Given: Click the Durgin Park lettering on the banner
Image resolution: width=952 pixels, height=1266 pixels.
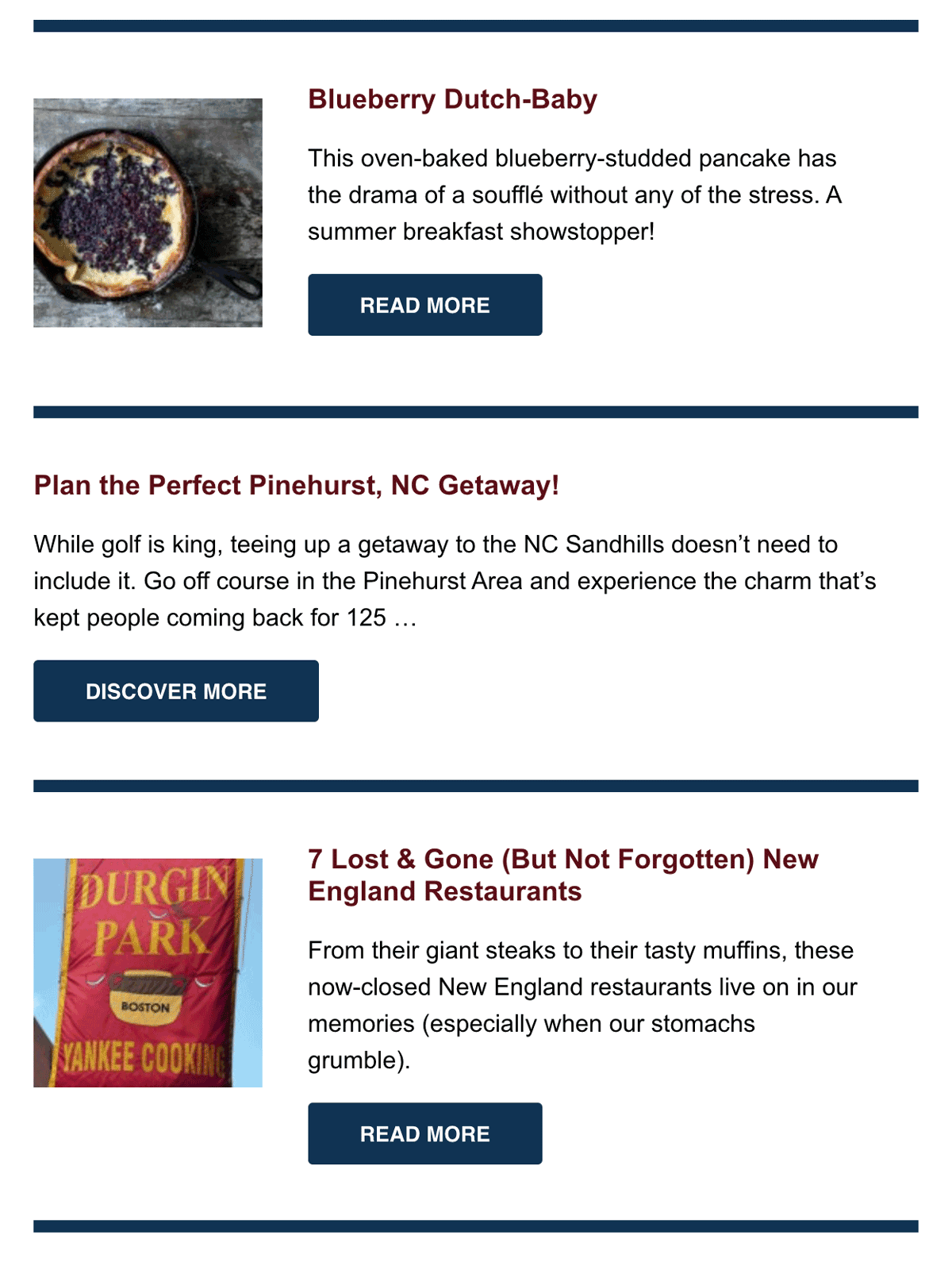Looking at the screenshot, I should click(152, 912).
